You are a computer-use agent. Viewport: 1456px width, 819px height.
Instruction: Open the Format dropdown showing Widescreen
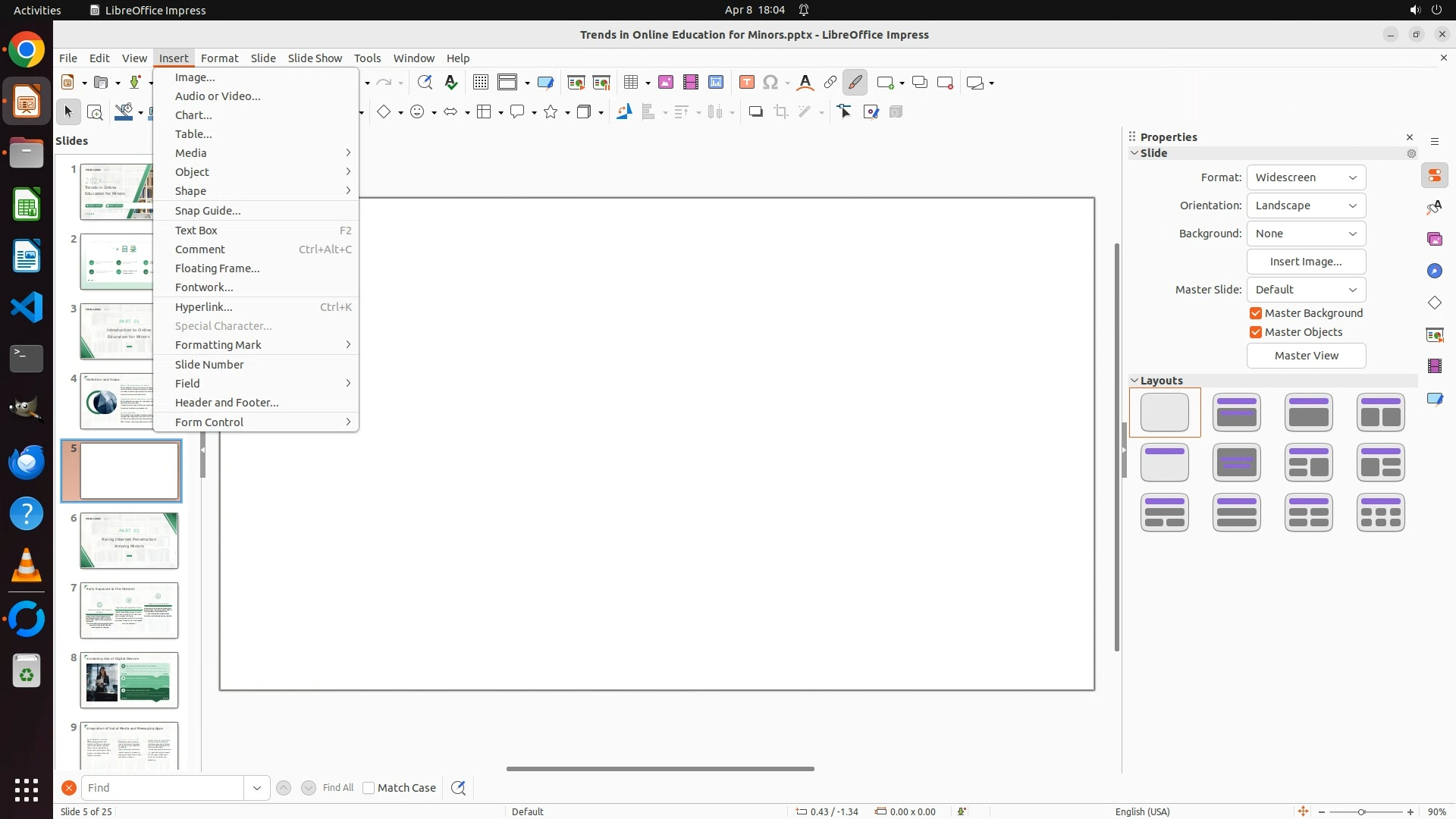point(1306,177)
